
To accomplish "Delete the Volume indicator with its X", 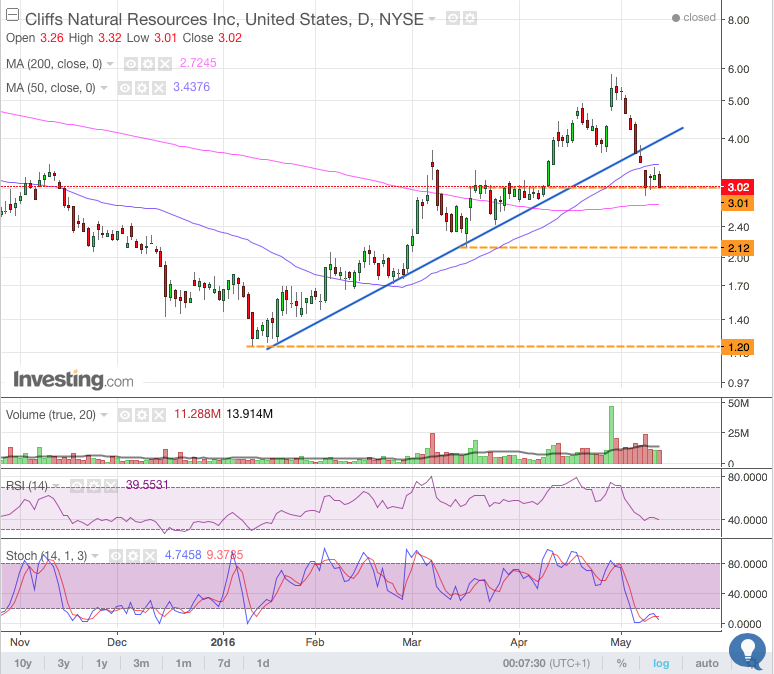I will 158,415.
